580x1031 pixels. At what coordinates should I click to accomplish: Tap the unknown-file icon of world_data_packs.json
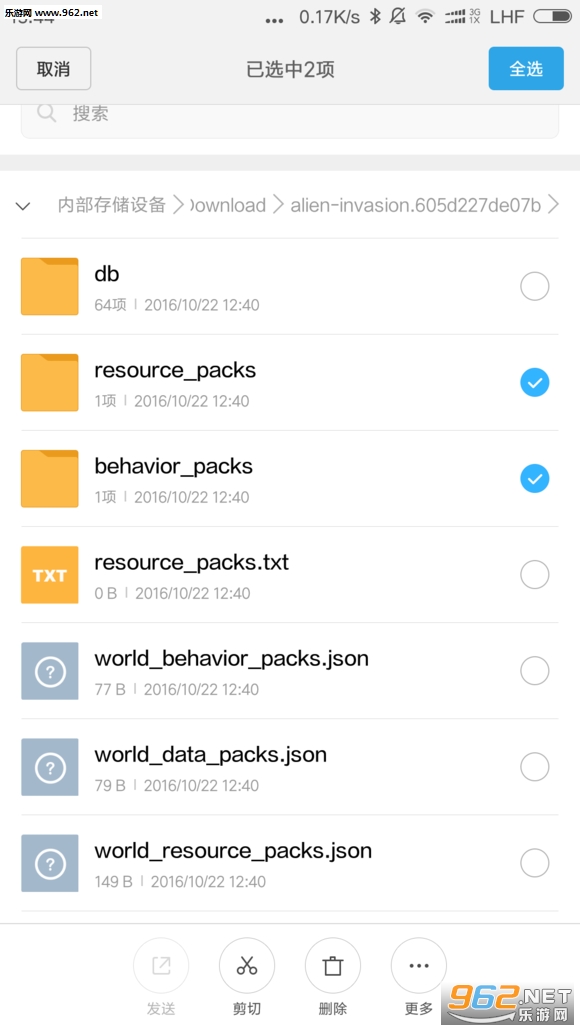point(50,767)
